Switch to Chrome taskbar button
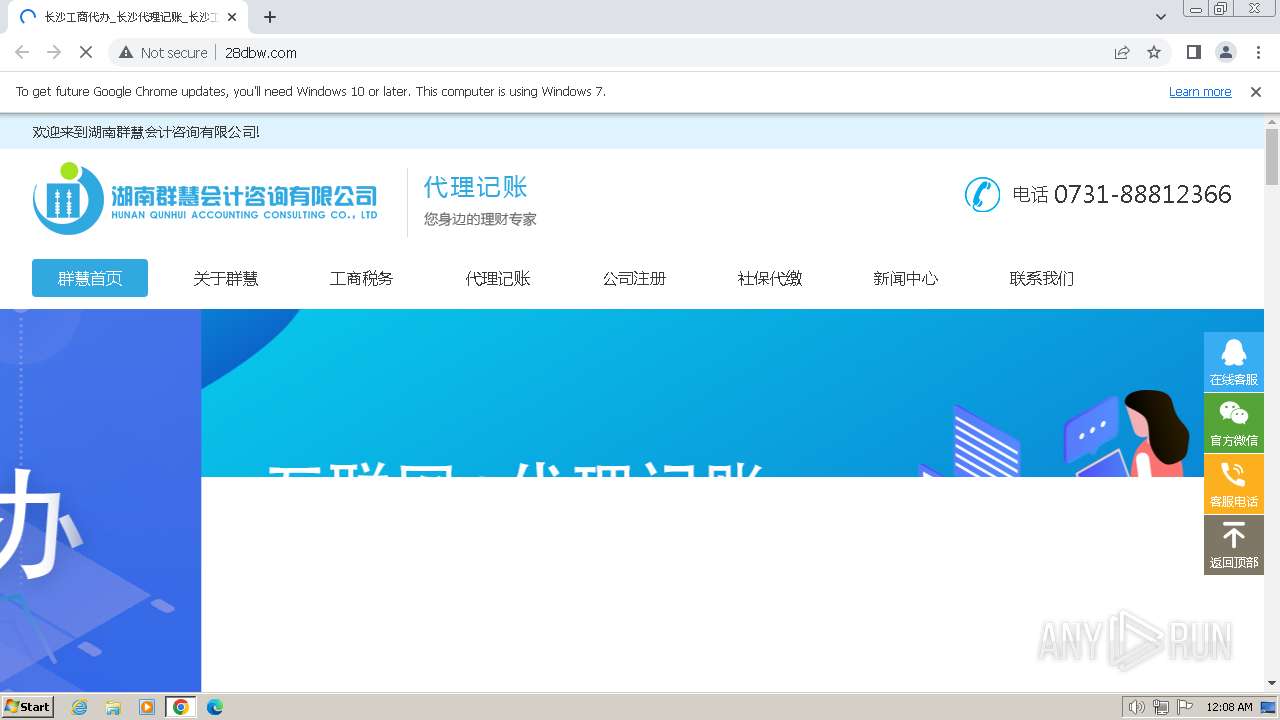This screenshot has height=720, width=1280. pyautogui.click(x=181, y=707)
